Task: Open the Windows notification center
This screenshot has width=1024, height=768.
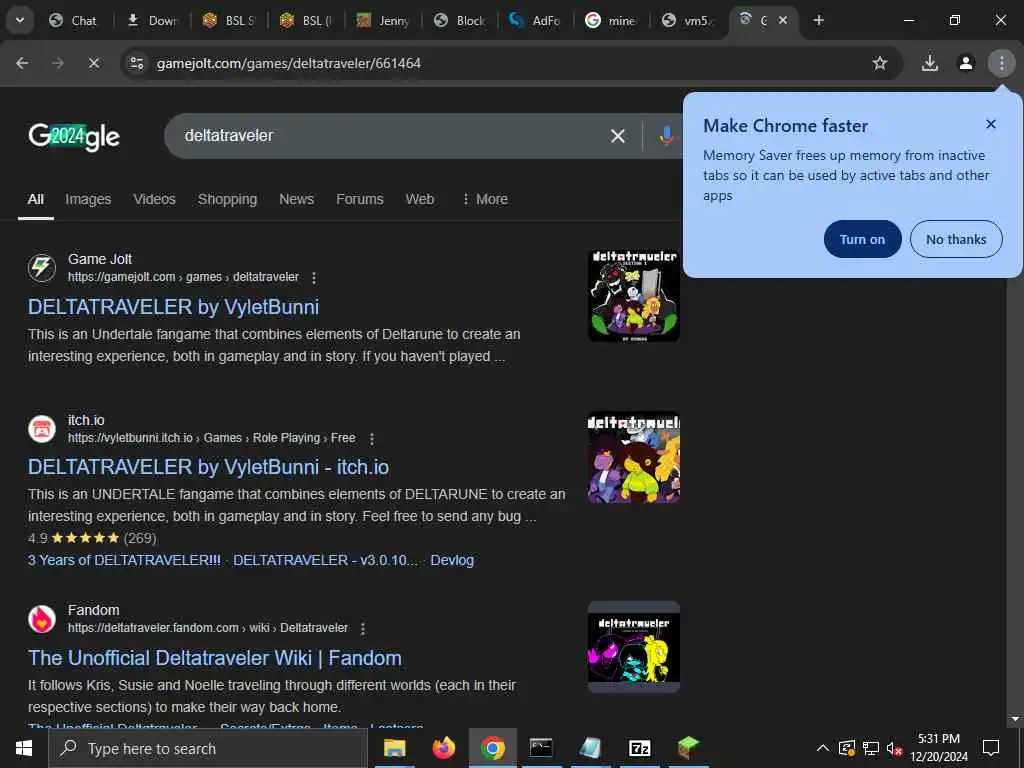Action: 991,748
